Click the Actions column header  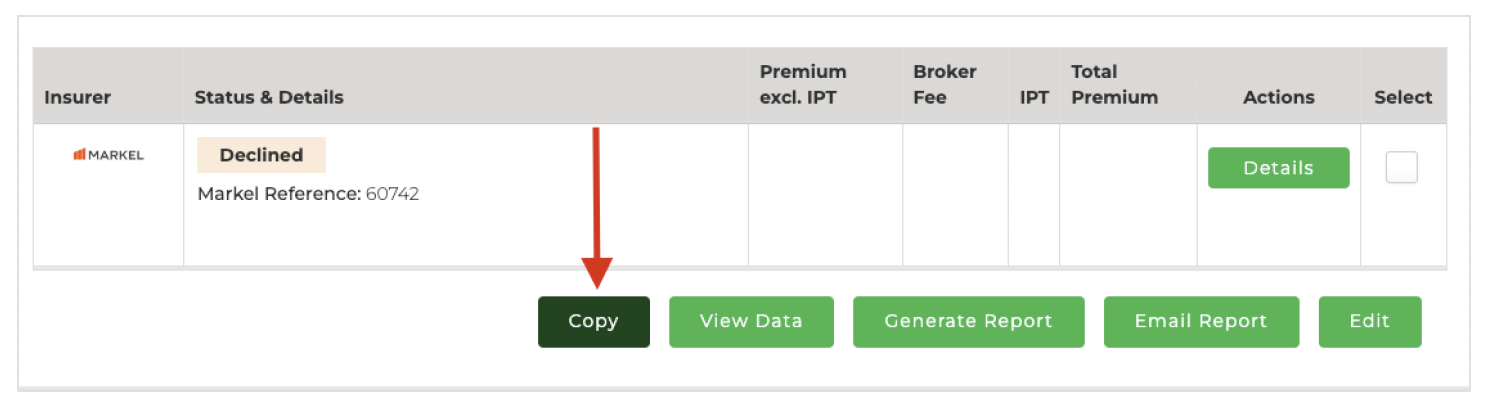point(1278,97)
